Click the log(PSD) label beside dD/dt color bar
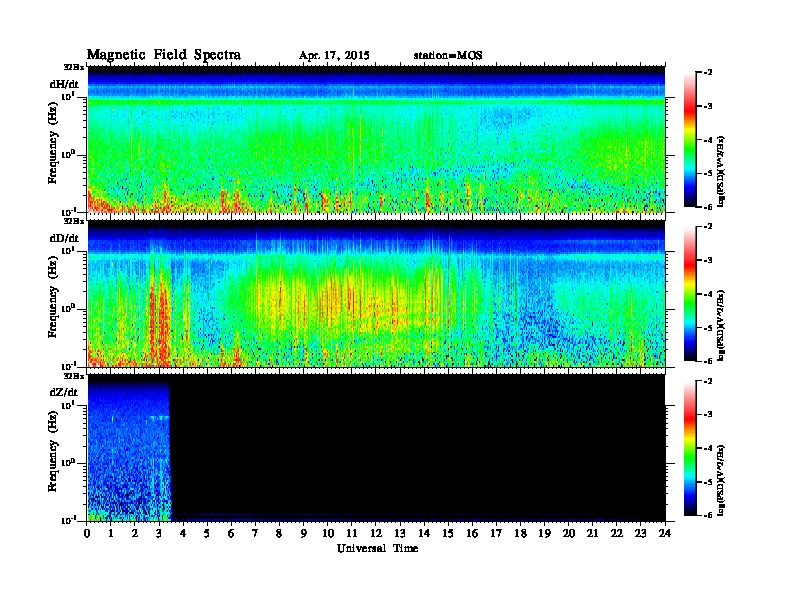This screenshot has width=792, height=612. tap(722, 326)
